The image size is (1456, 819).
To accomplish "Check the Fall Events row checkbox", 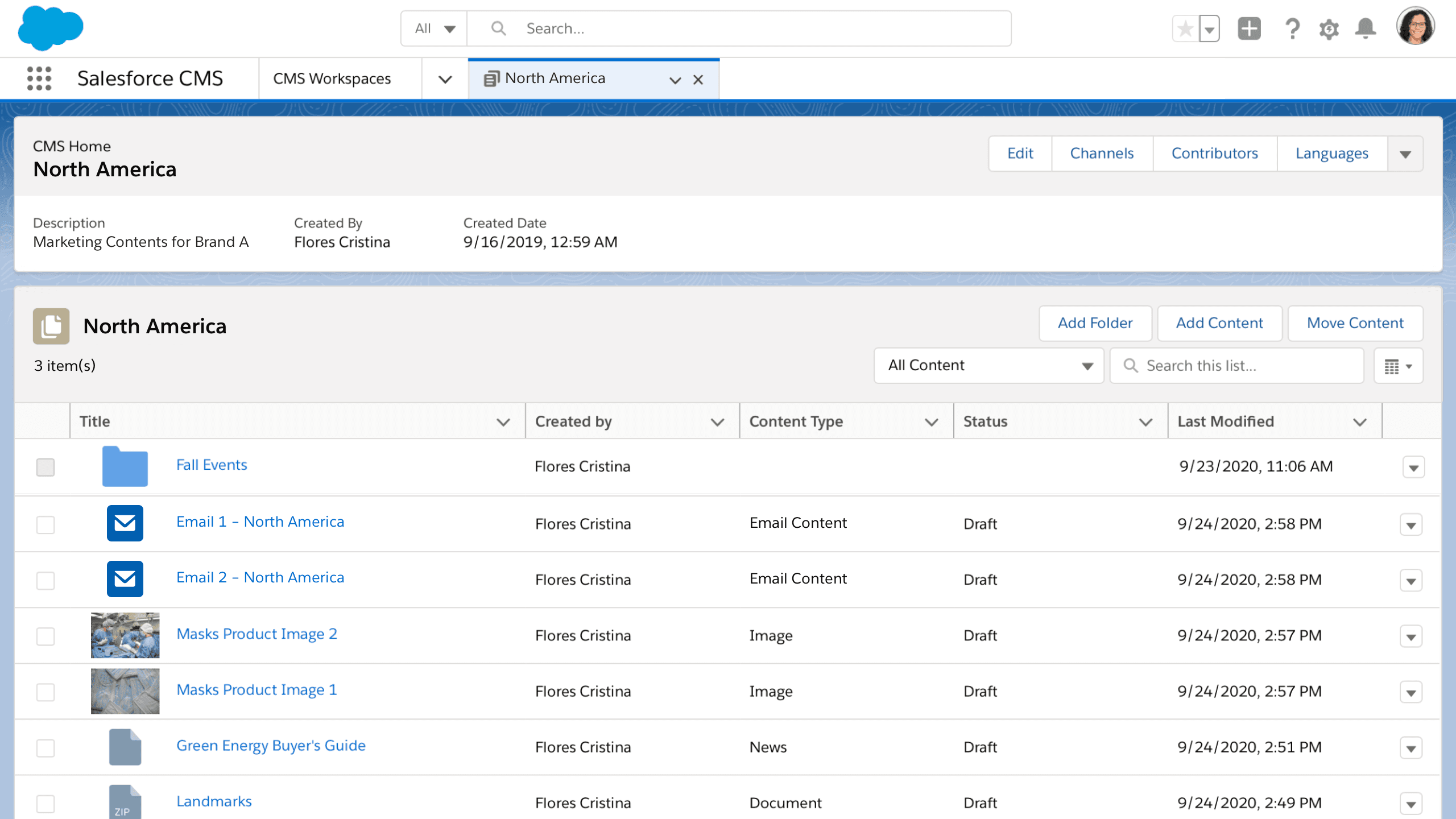I will [45, 467].
